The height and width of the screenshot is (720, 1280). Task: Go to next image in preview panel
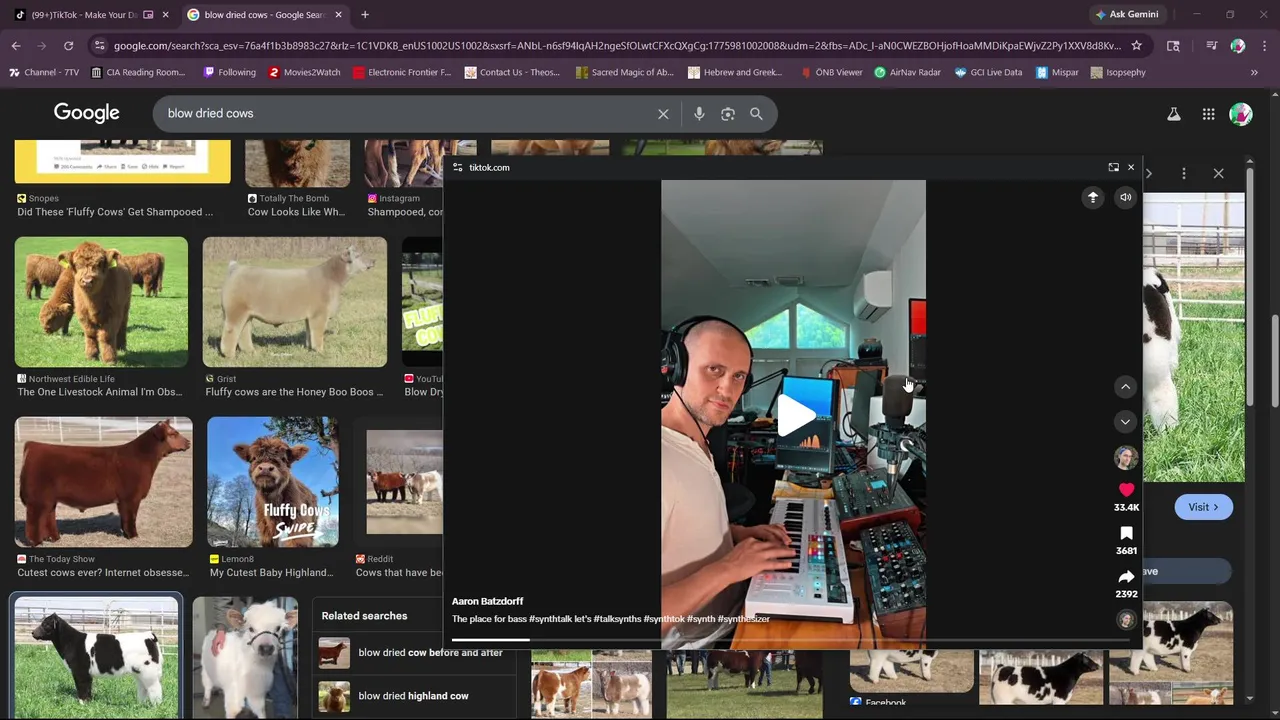[1149, 174]
